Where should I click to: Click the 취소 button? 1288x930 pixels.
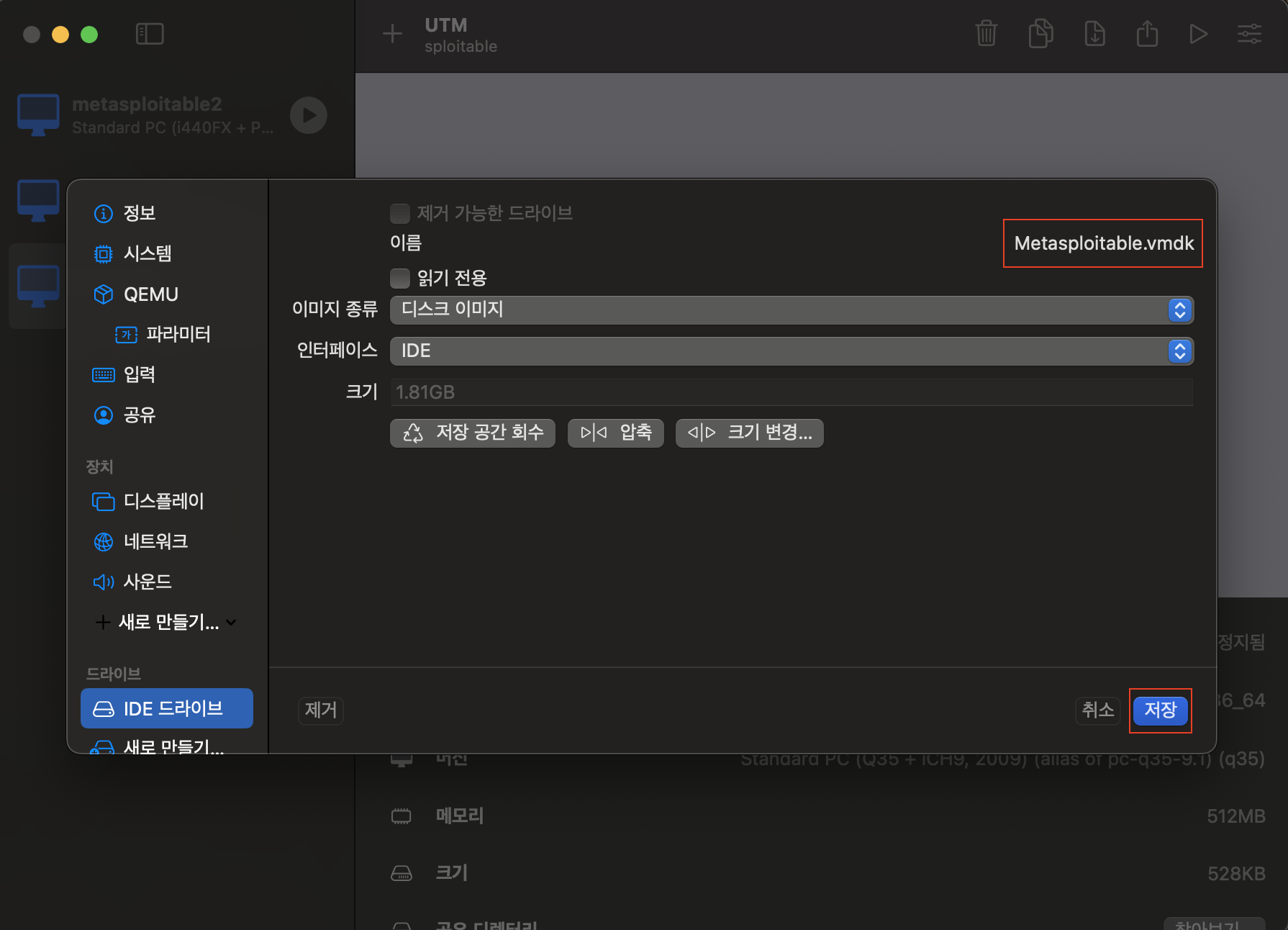click(x=1098, y=710)
